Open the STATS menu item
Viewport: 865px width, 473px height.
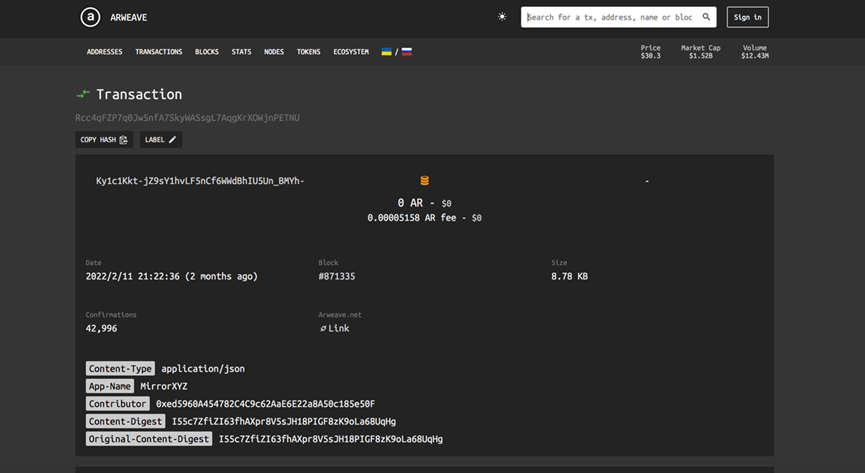pyautogui.click(x=242, y=52)
